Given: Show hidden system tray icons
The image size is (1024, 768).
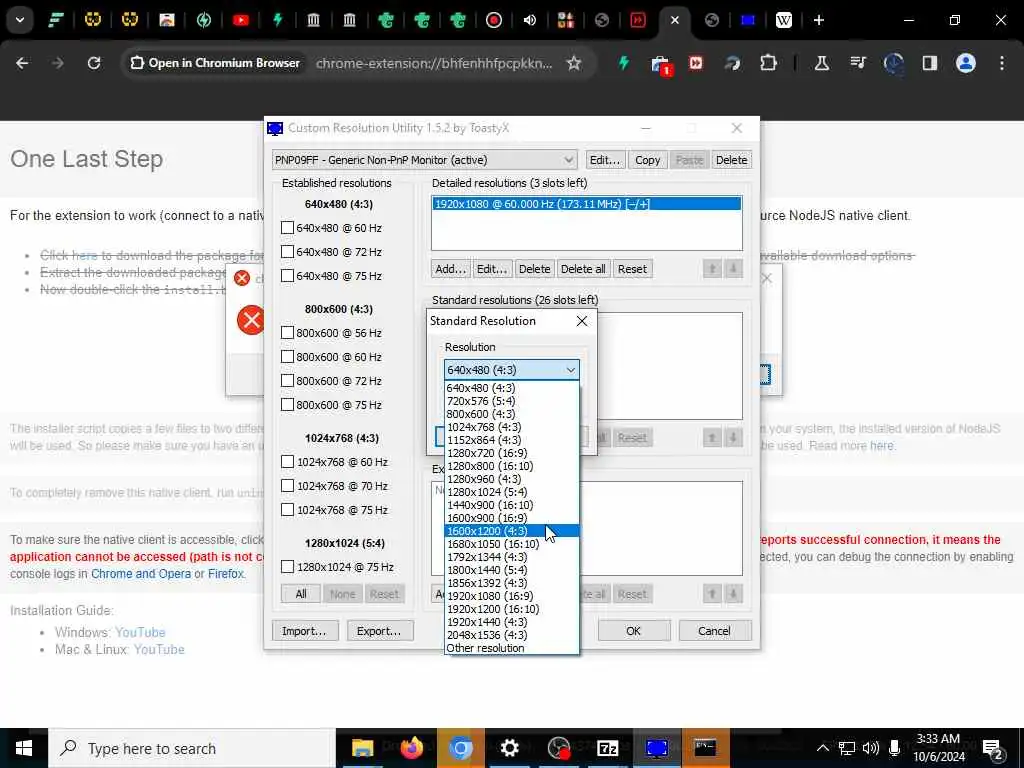Looking at the screenshot, I should (x=822, y=748).
